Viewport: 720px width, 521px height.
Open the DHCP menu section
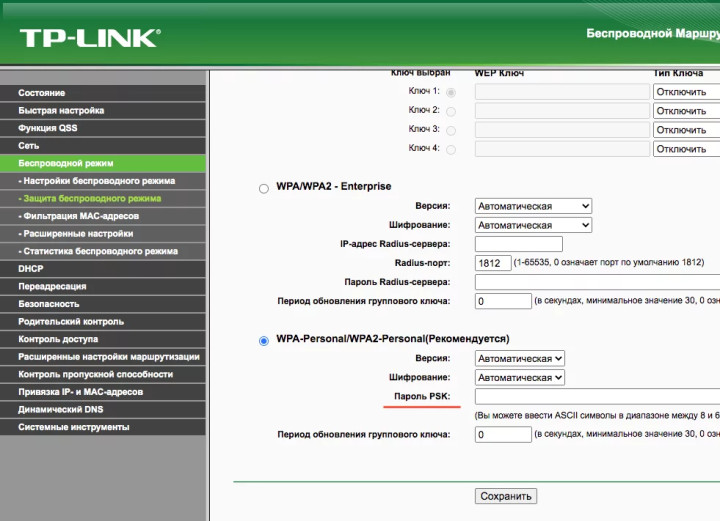[31, 268]
